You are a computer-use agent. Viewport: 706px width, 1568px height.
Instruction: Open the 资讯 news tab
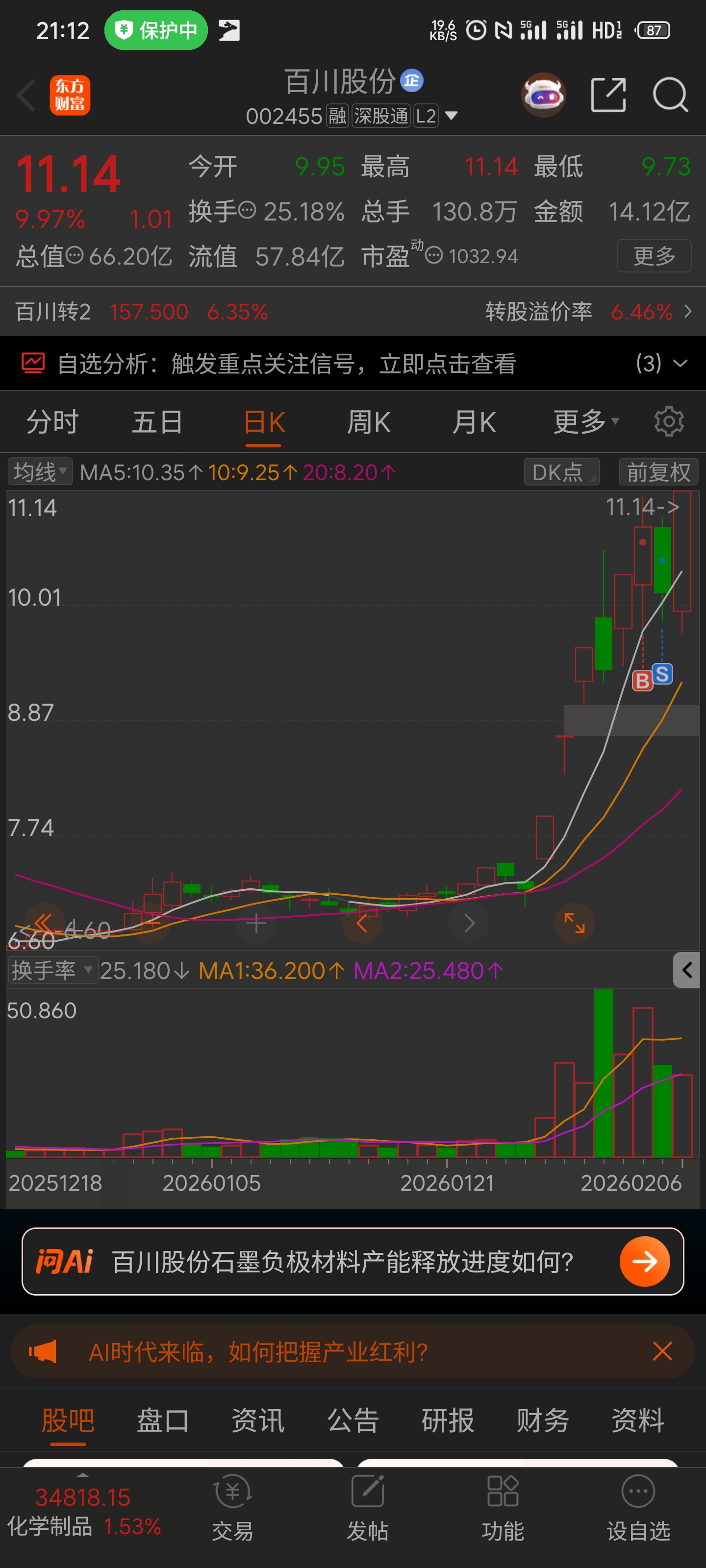point(258,1420)
